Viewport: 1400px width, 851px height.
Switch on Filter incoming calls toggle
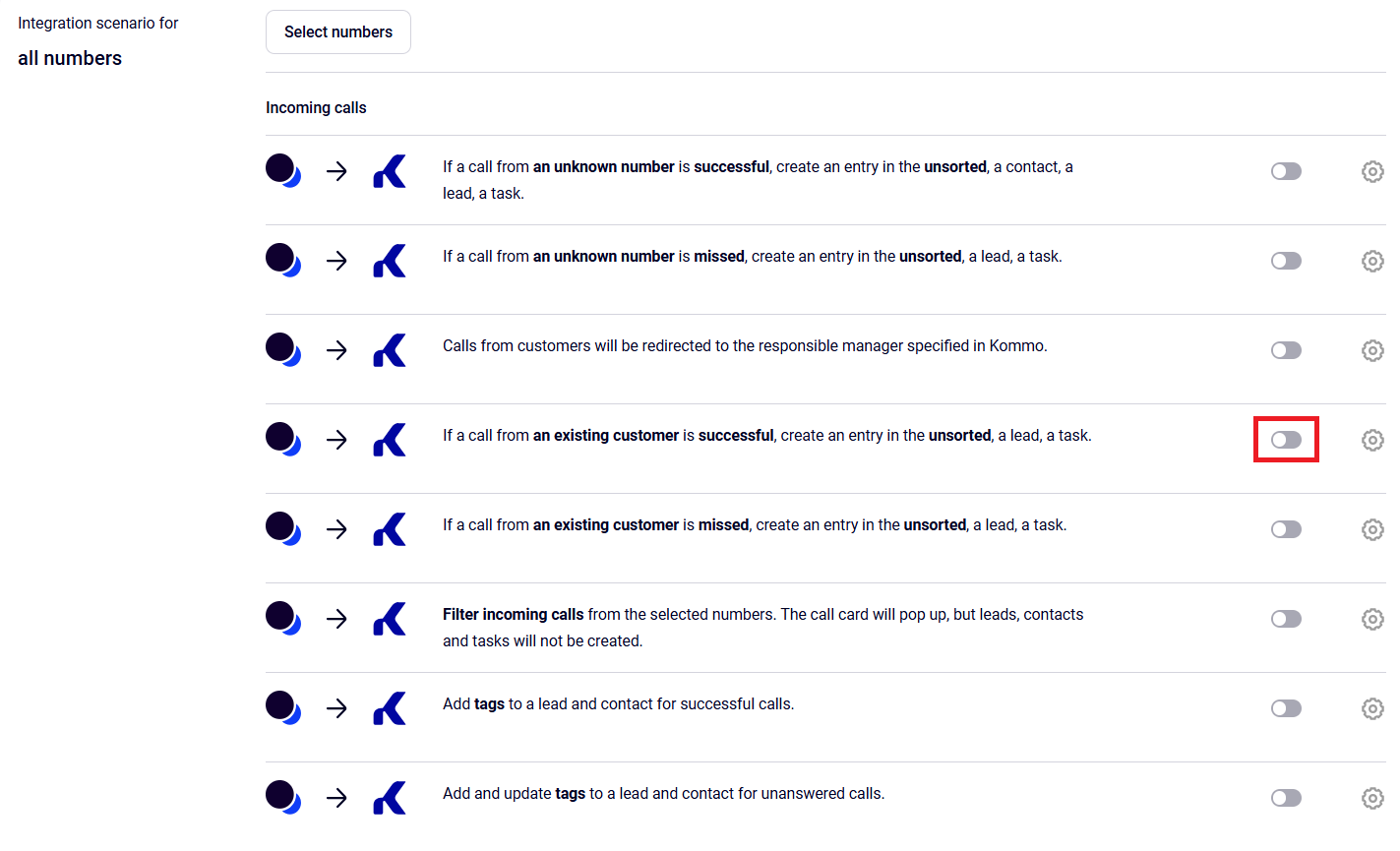[x=1286, y=619]
